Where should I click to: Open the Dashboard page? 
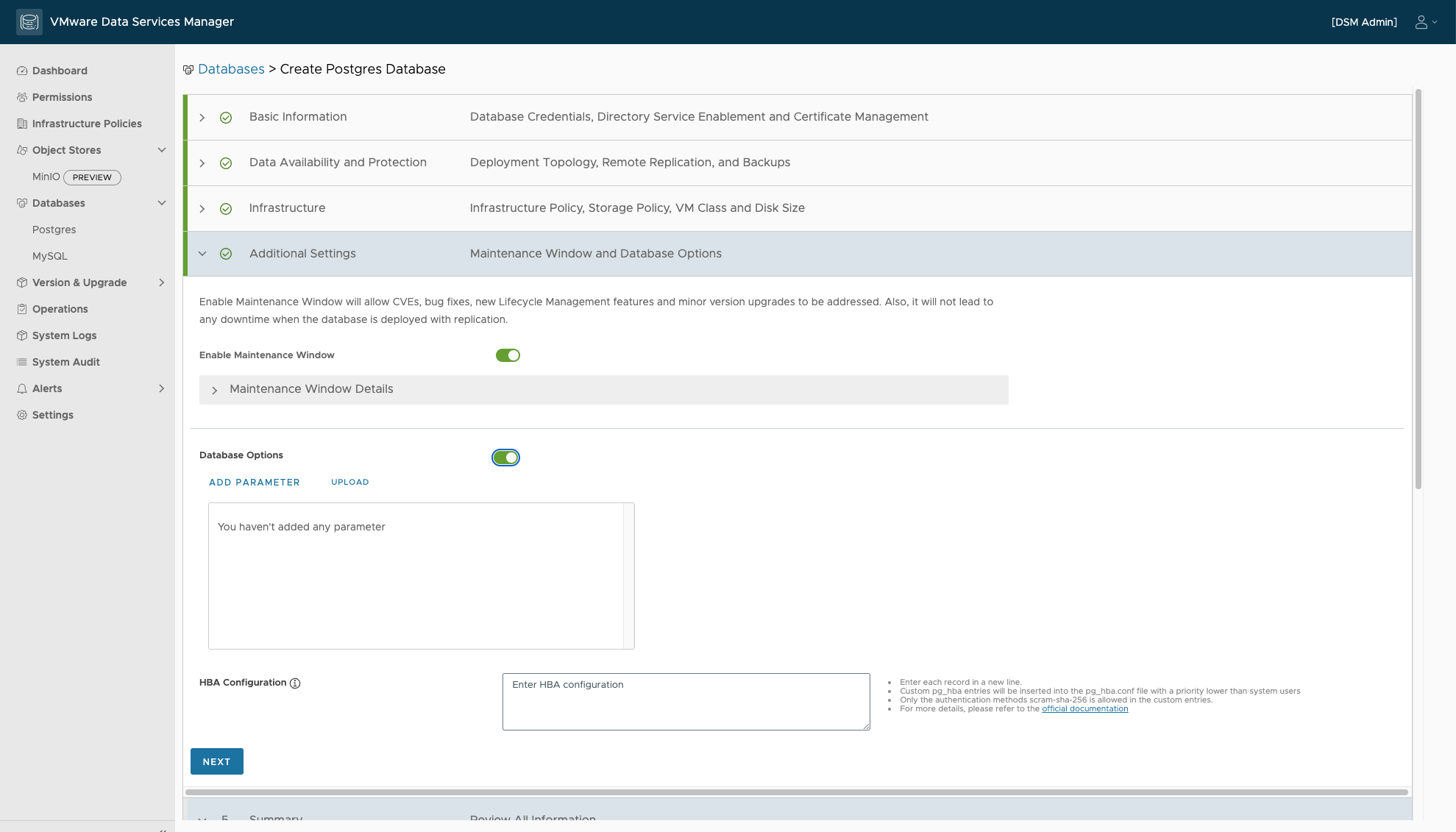(60, 71)
